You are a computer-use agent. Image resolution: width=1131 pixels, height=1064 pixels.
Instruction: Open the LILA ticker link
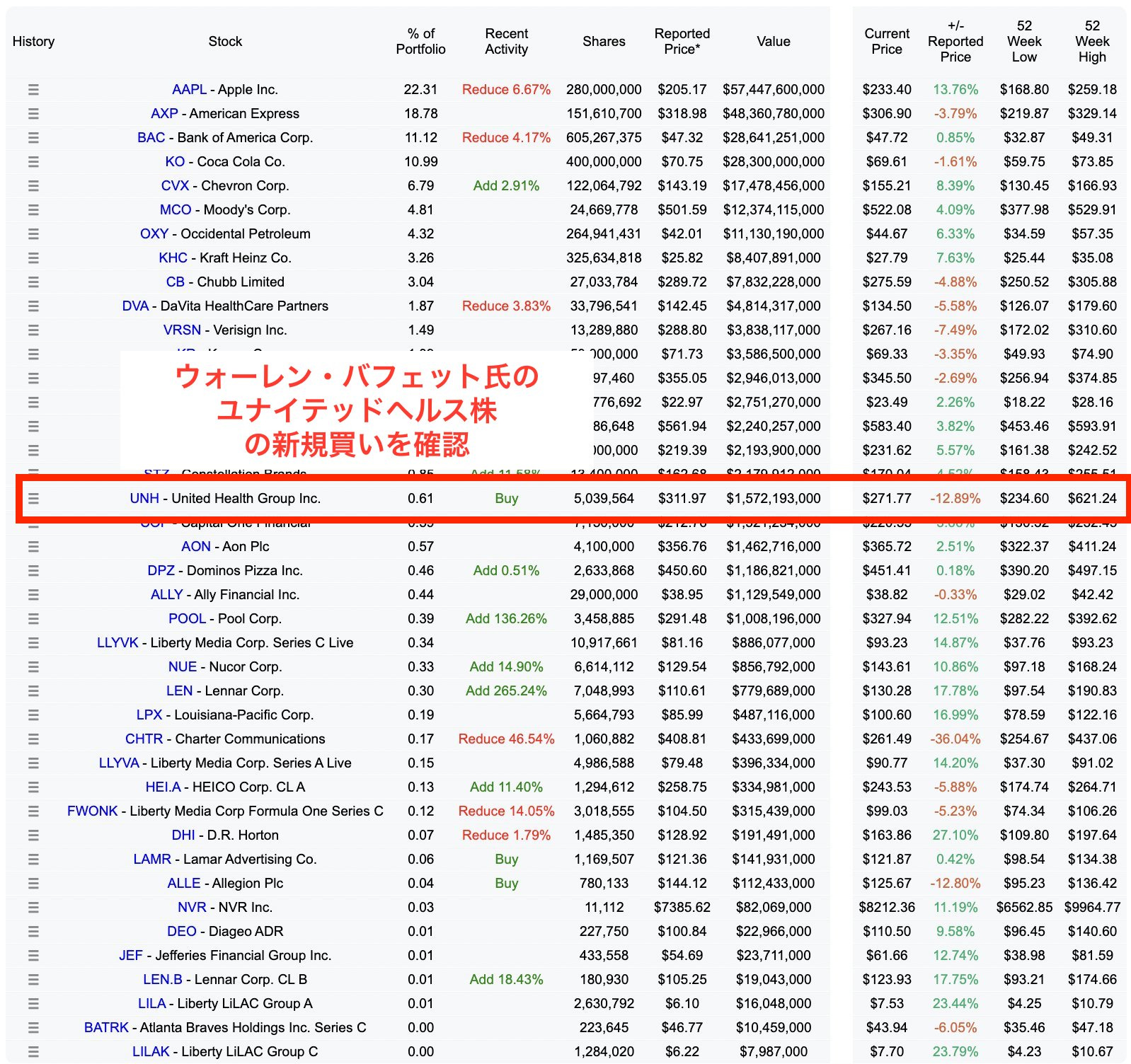[x=151, y=1004]
